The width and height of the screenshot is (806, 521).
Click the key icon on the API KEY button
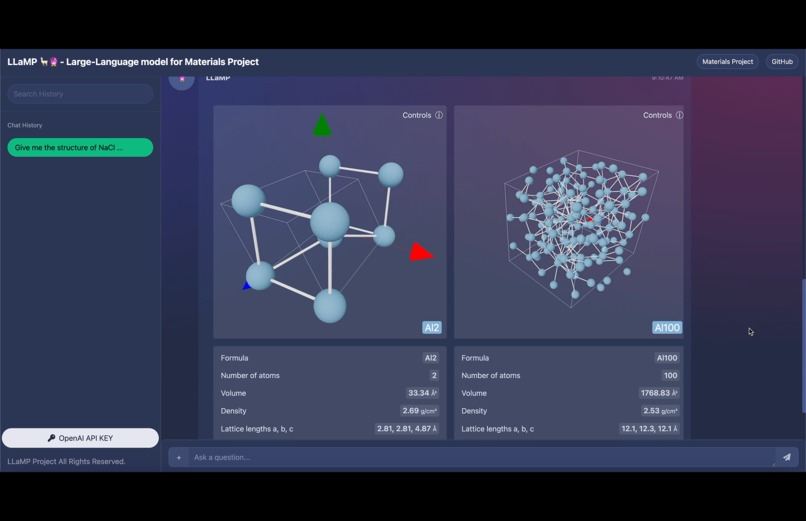coord(51,438)
